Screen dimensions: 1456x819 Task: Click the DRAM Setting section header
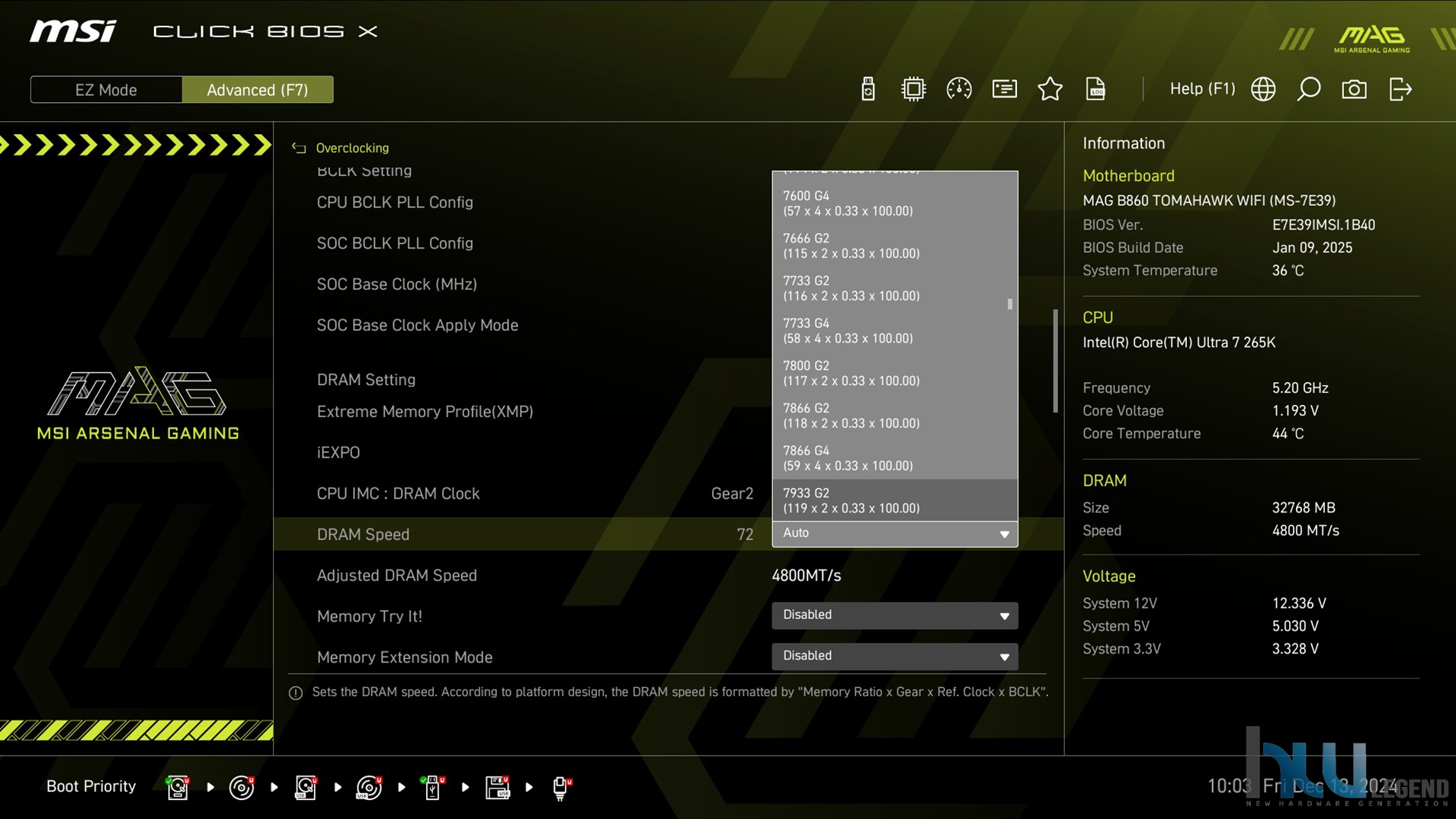point(366,380)
